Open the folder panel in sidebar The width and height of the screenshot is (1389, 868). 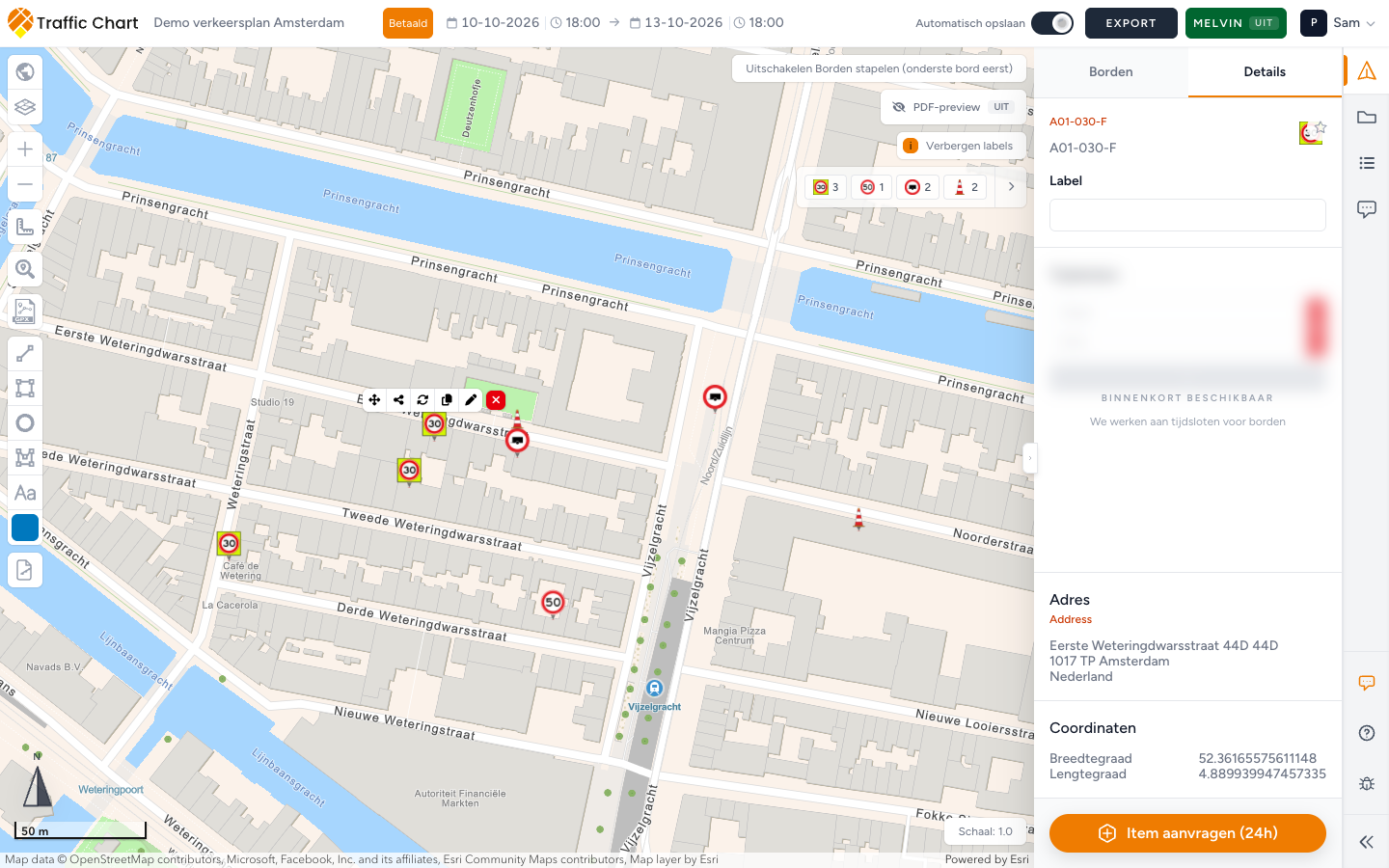1367,118
